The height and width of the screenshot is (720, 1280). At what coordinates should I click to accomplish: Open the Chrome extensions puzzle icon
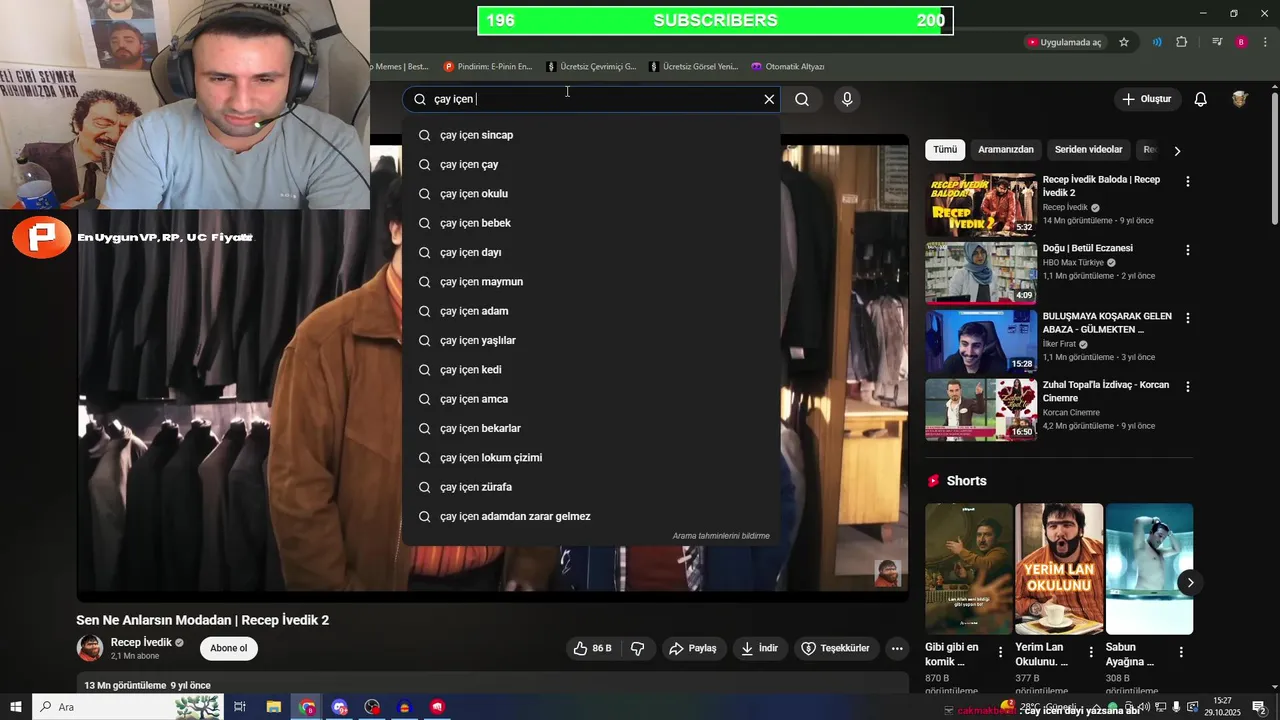tap(1182, 42)
